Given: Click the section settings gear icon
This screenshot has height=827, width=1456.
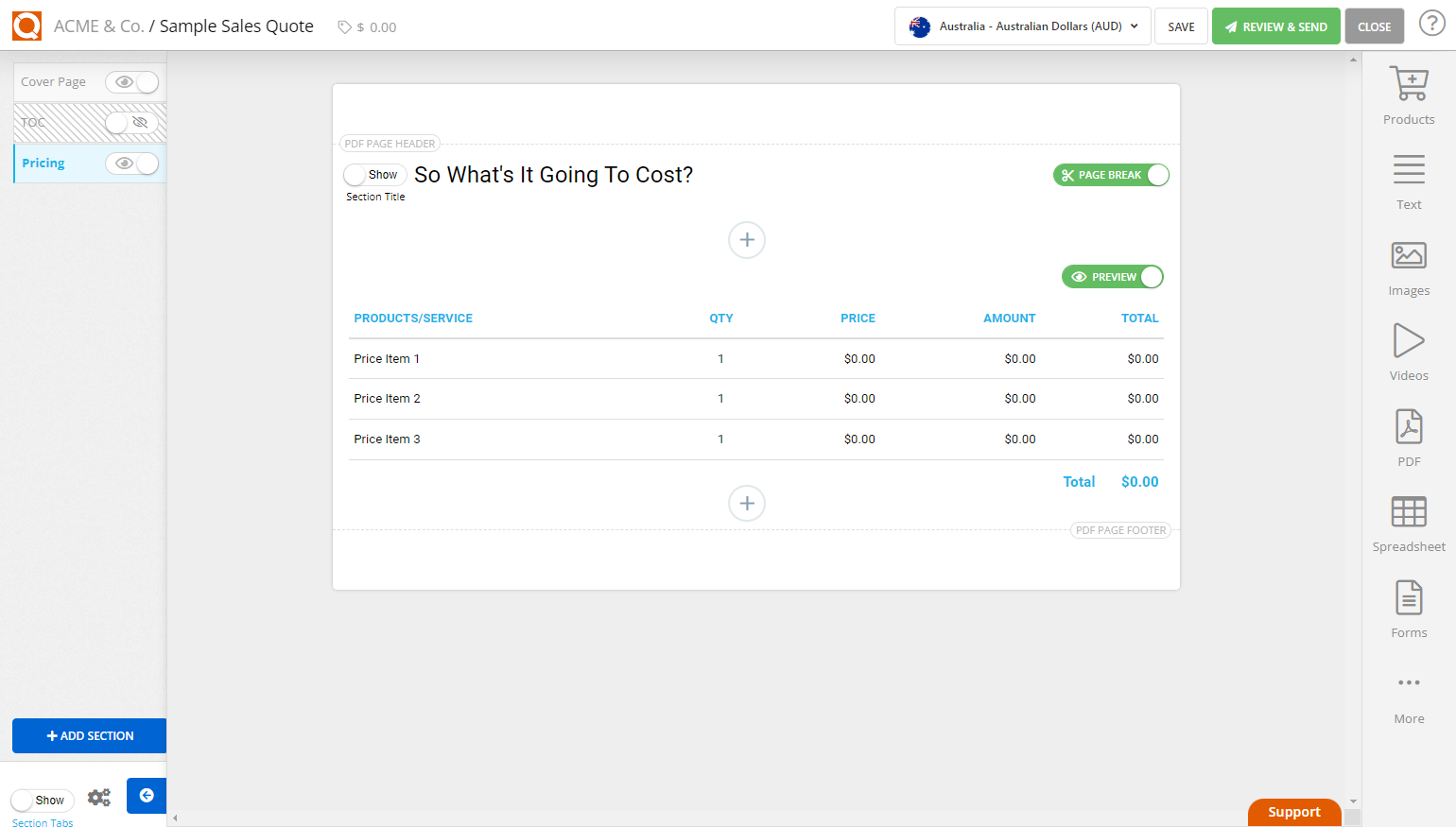Looking at the screenshot, I should (98, 796).
